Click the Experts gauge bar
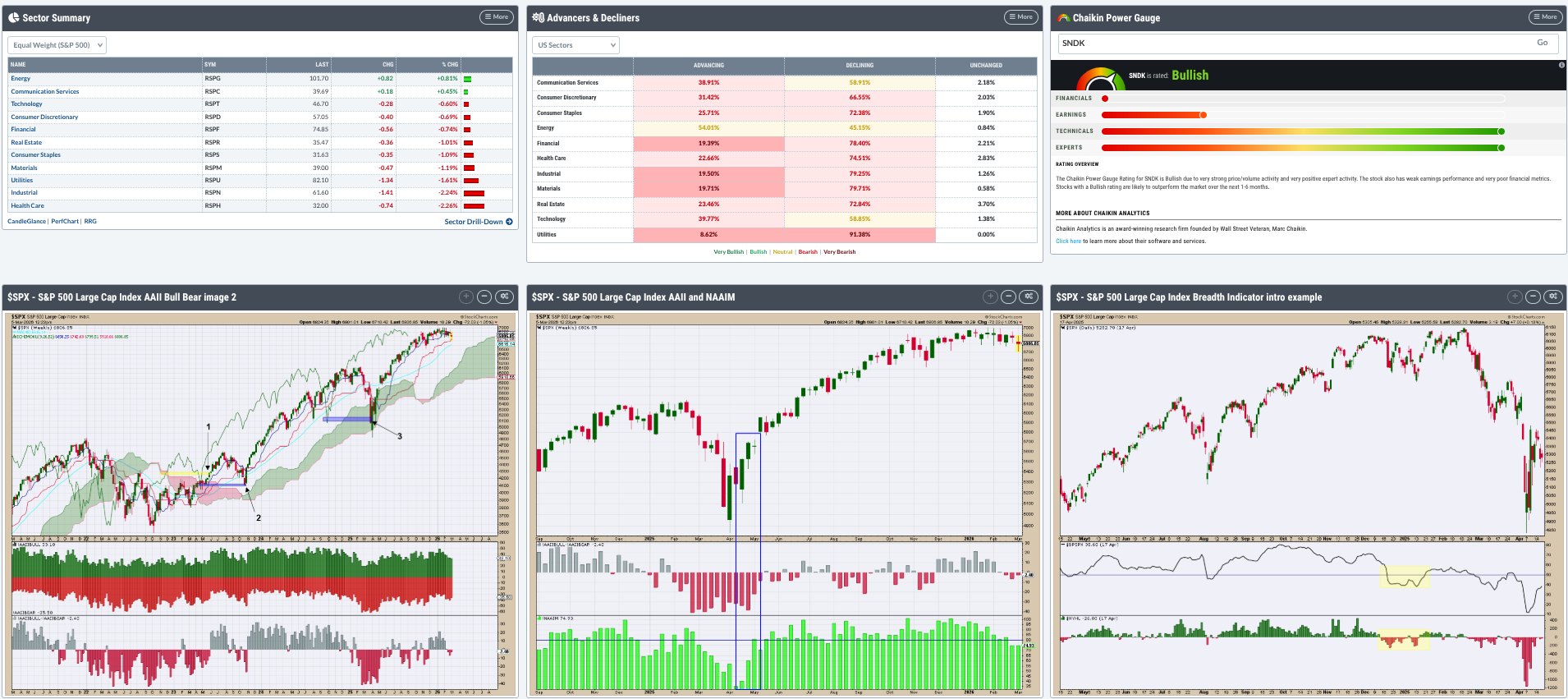The image size is (1568, 699). click(x=1303, y=148)
